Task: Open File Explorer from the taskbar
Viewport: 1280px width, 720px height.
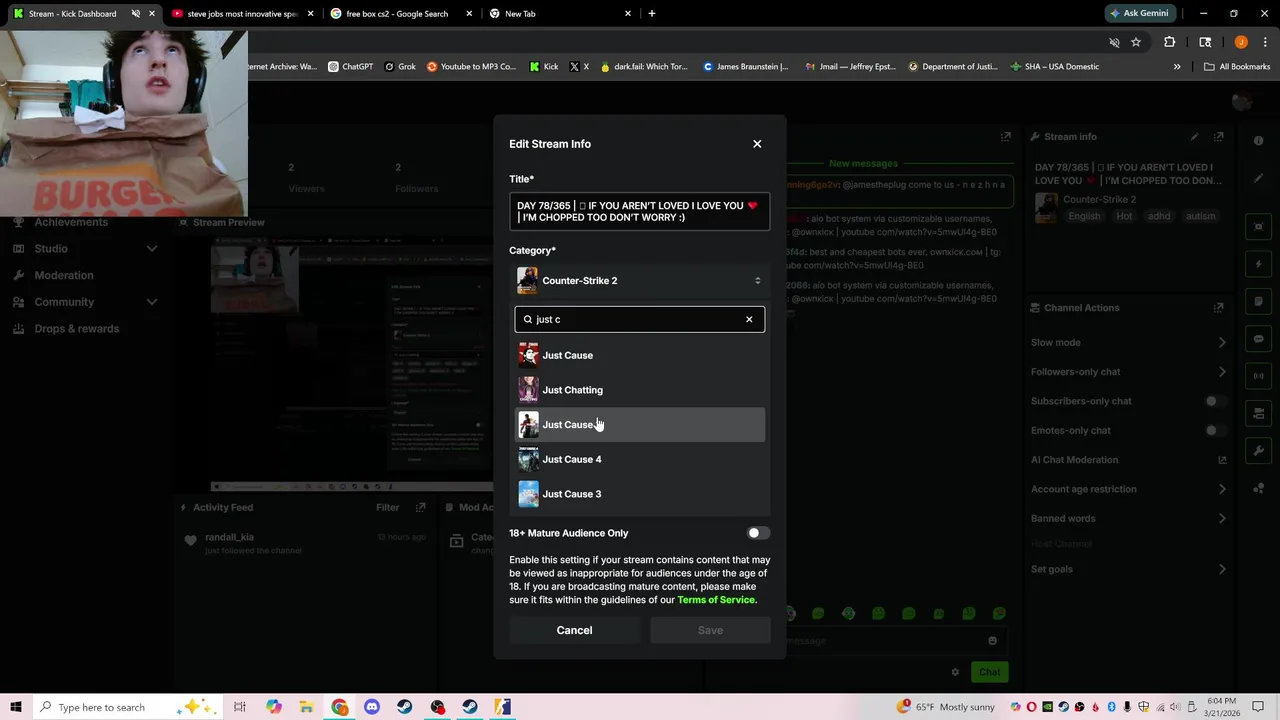Action: pyautogui.click(x=307, y=707)
